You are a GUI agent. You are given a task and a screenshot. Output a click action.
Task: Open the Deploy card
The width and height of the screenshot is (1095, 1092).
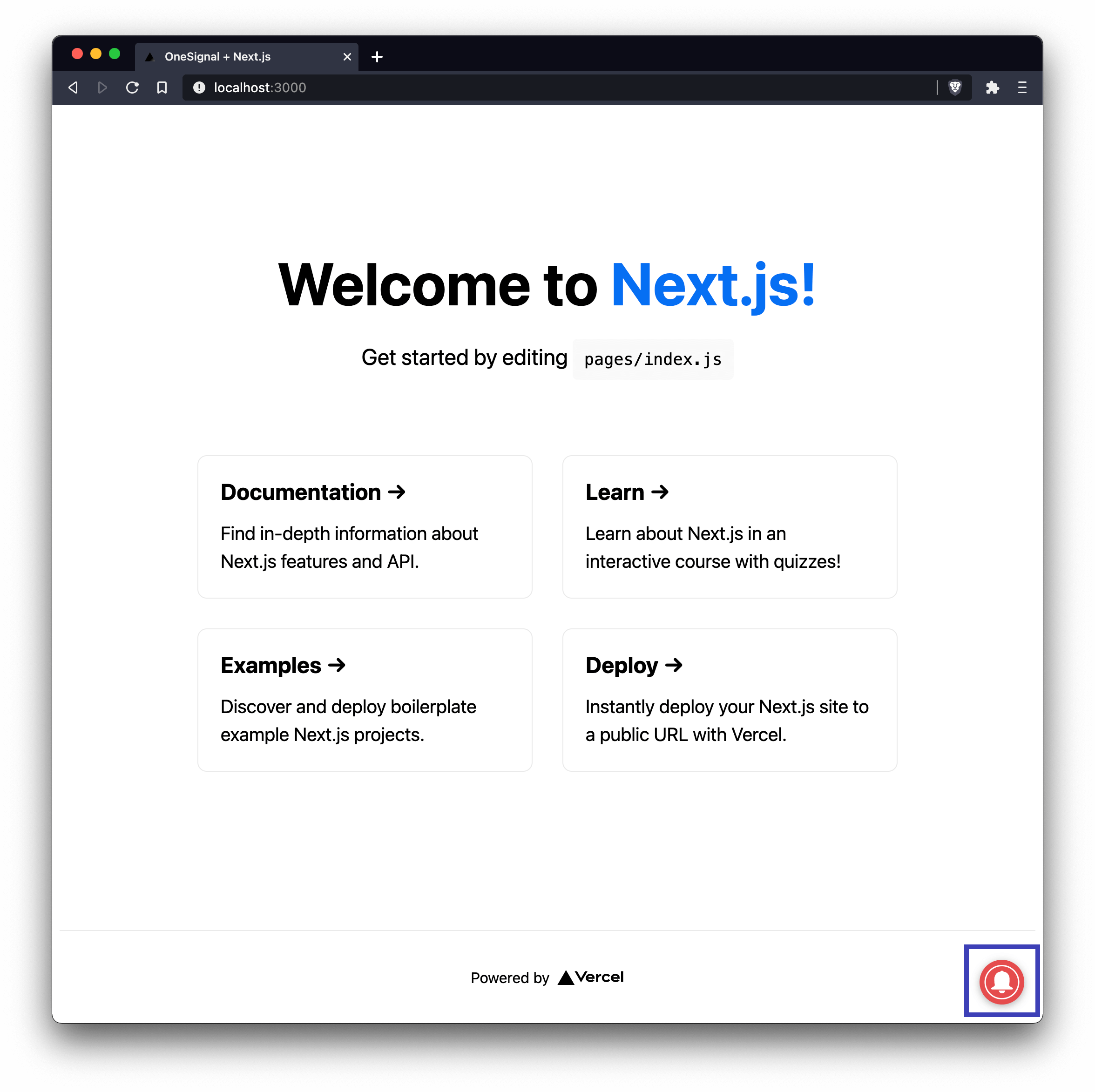pyautogui.click(x=730, y=700)
